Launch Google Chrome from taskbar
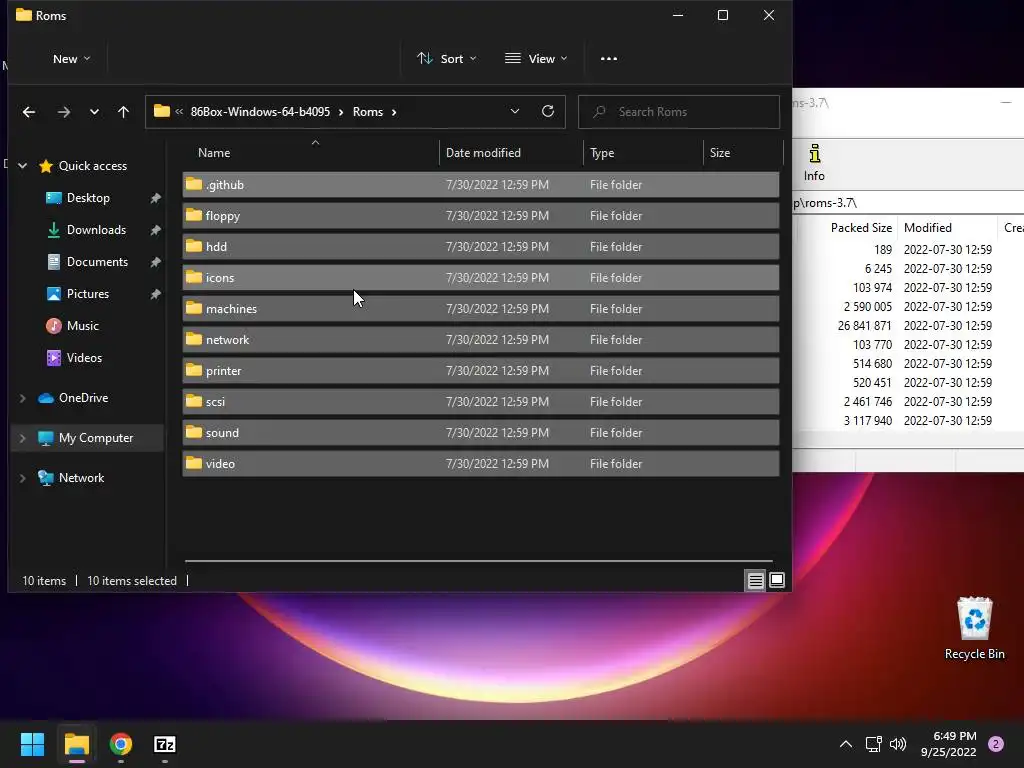The width and height of the screenshot is (1024, 768). coord(121,744)
